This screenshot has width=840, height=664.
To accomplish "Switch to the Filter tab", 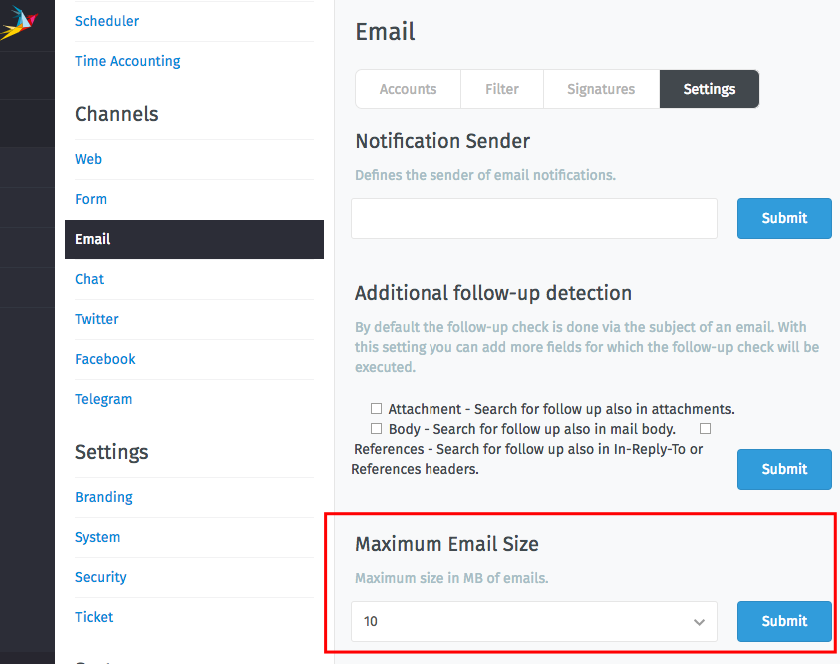I will coord(501,89).
